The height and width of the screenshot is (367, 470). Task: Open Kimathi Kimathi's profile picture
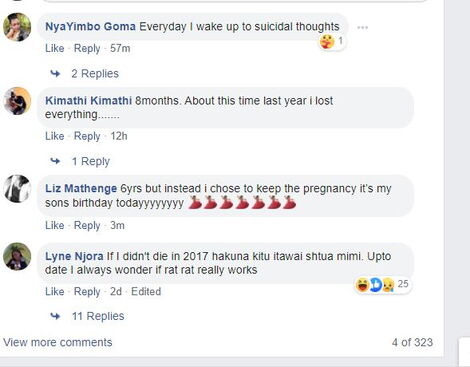click(17, 101)
